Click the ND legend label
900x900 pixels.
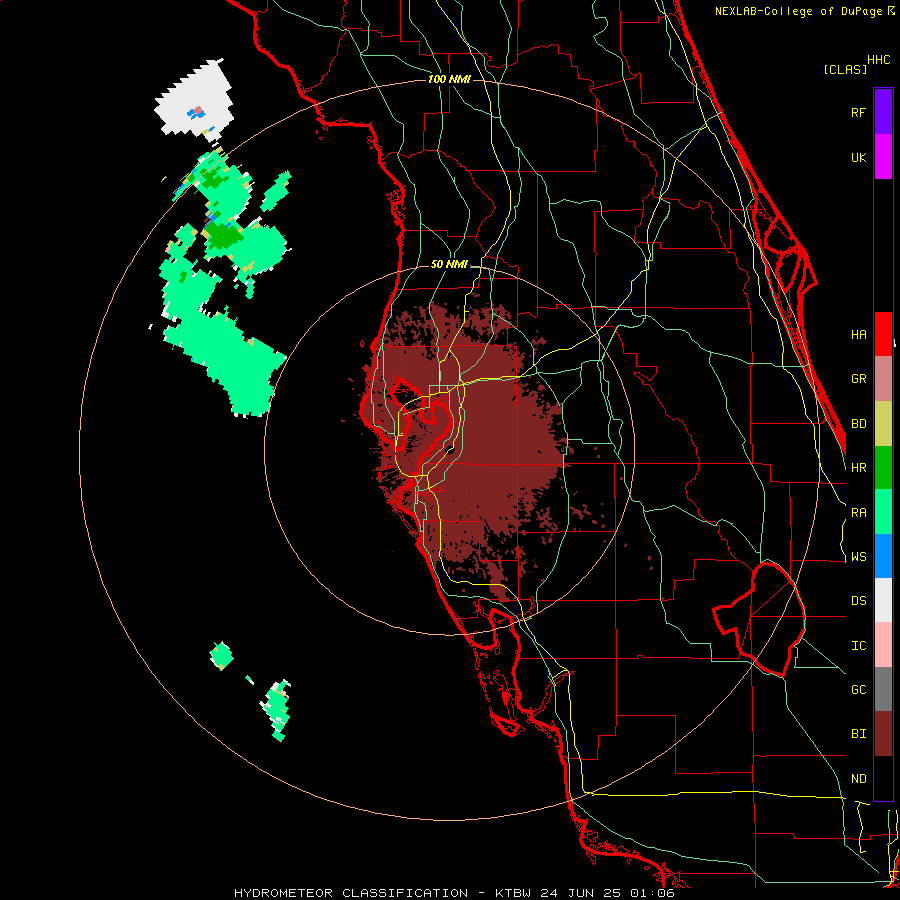point(858,779)
